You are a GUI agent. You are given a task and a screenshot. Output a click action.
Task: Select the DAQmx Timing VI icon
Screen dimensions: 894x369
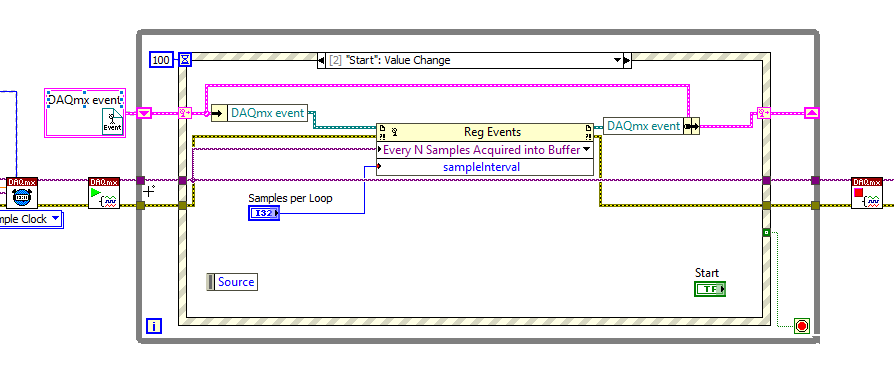pos(22,193)
